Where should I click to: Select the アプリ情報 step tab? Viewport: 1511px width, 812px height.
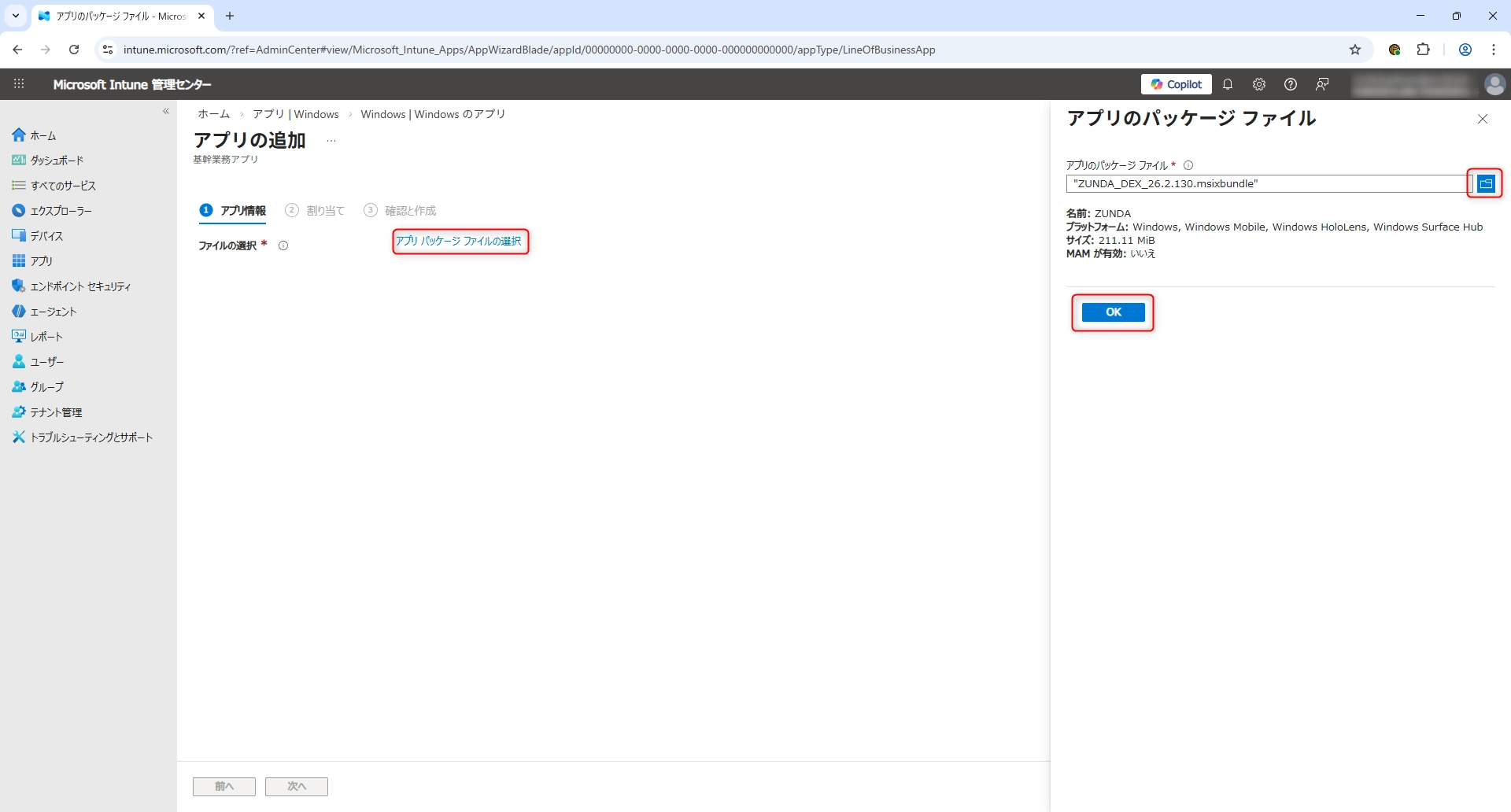point(234,211)
